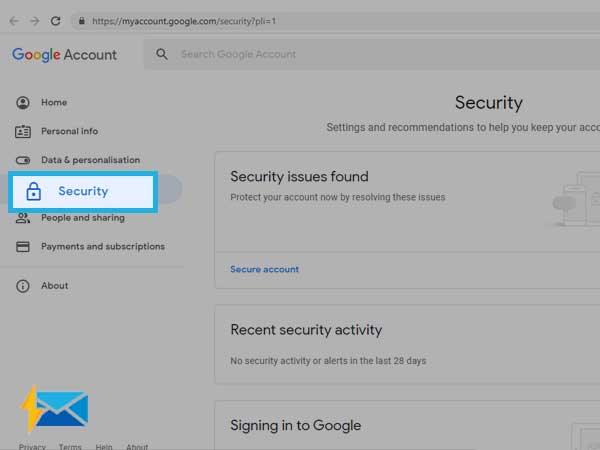Screen dimensions: 600x450
Task: Click the Home person icon in sidebar
Action: 23,103
